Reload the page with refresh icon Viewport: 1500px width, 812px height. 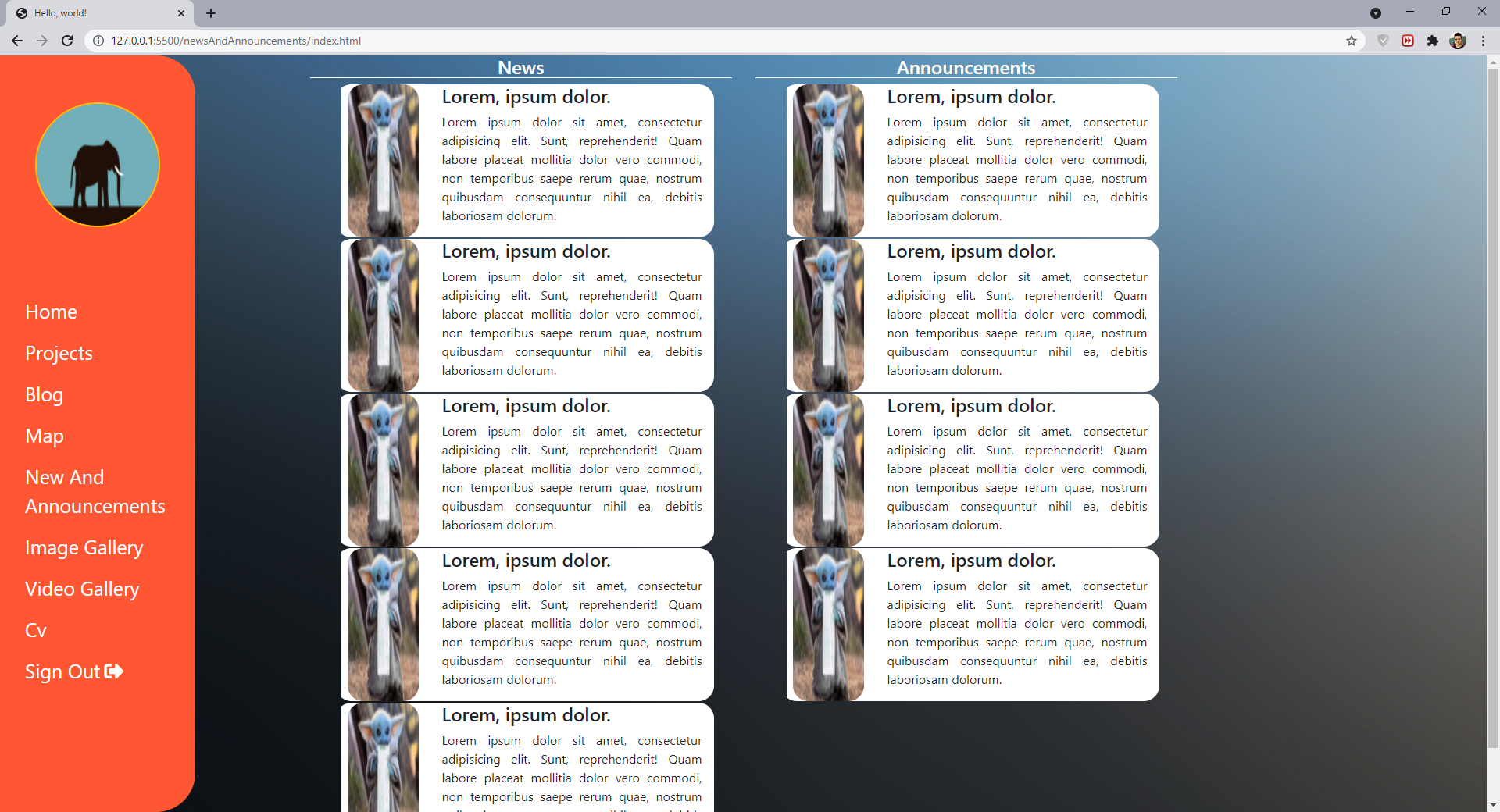coord(67,41)
